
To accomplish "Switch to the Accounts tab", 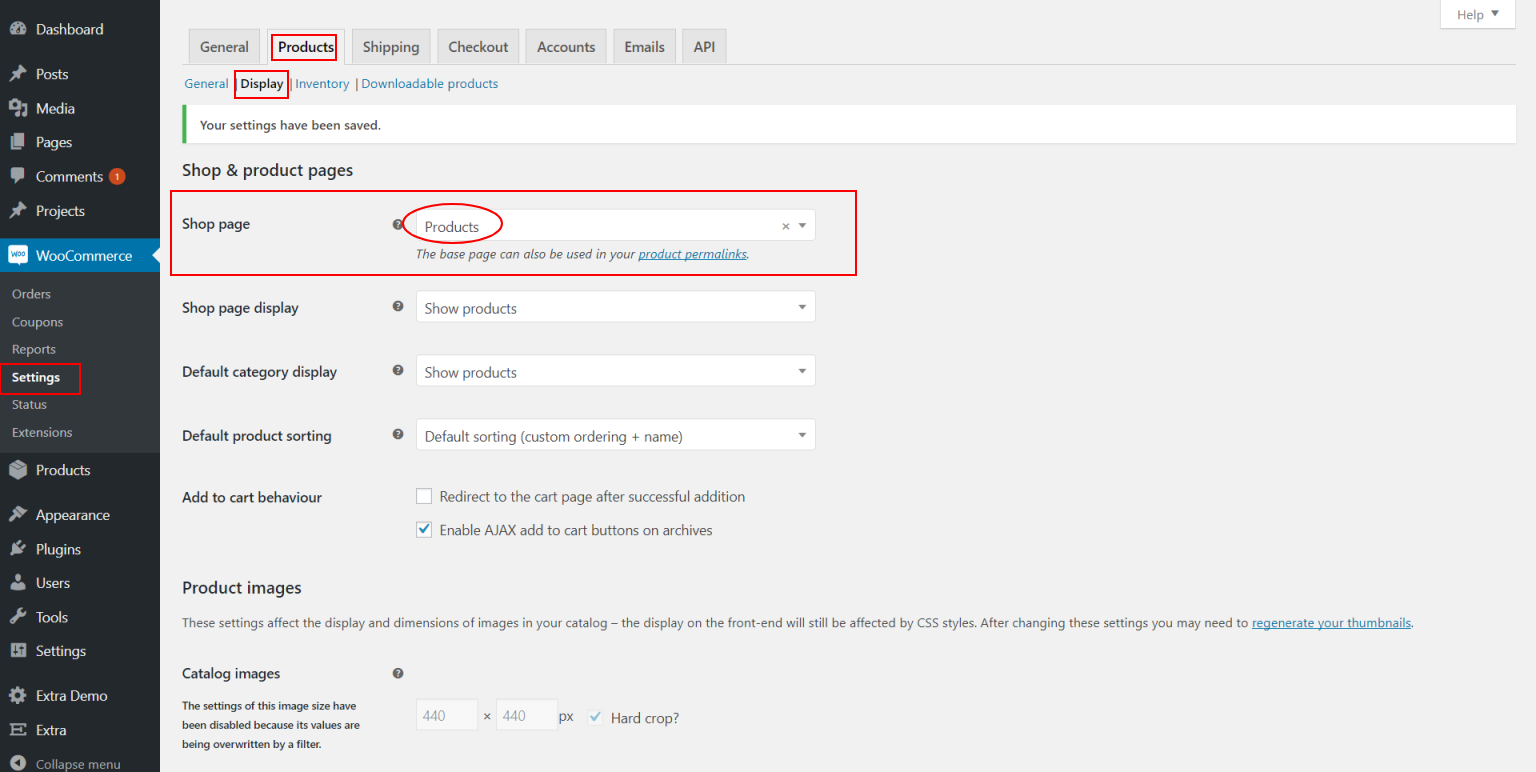I will 566,47.
